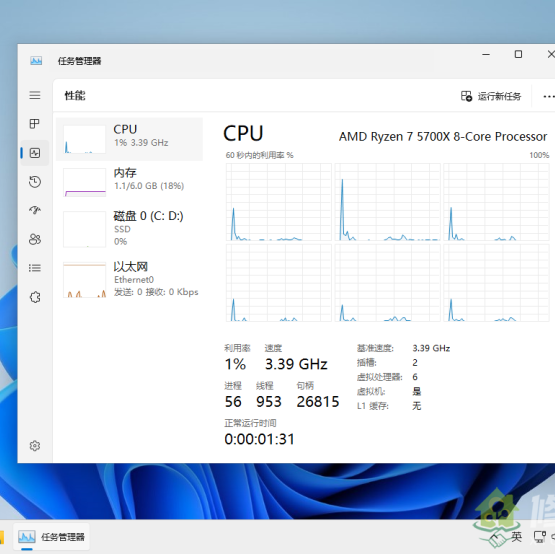The image size is (555, 554).
Task: Click 英 input method indicator
Action: (x=516, y=537)
